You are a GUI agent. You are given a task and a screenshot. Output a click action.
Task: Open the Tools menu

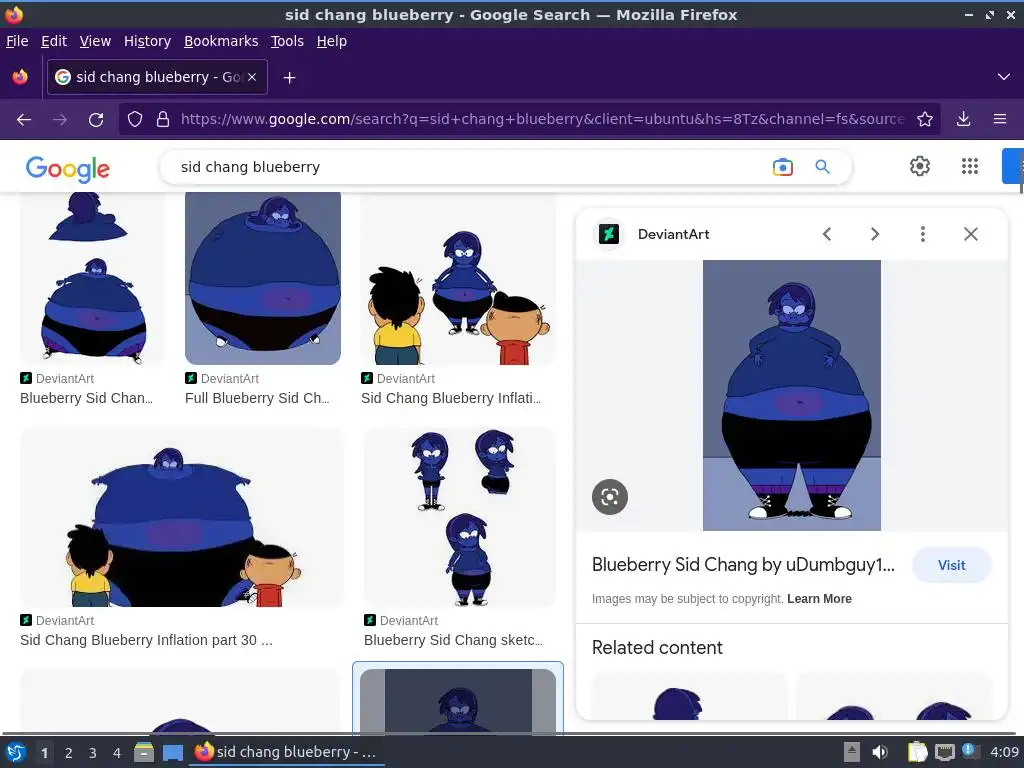[x=287, y=41]
